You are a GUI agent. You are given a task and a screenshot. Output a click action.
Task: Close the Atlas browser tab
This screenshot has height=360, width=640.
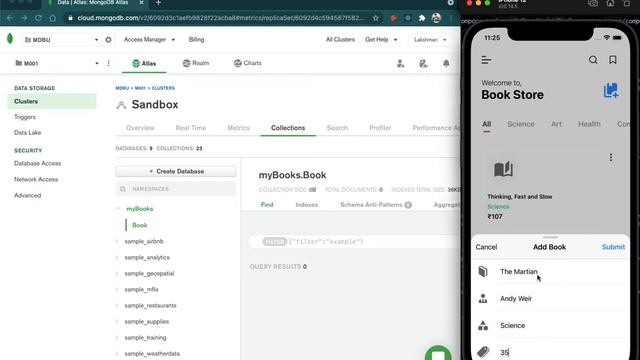pyautogui.click(x=141, y=3)
